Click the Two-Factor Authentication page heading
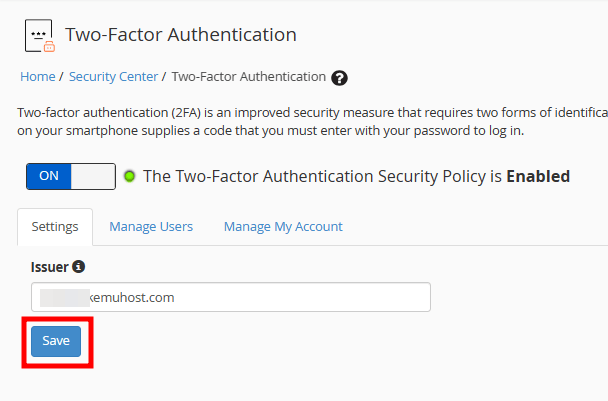This screenshot has width=608, height=401. pos(181,35)
